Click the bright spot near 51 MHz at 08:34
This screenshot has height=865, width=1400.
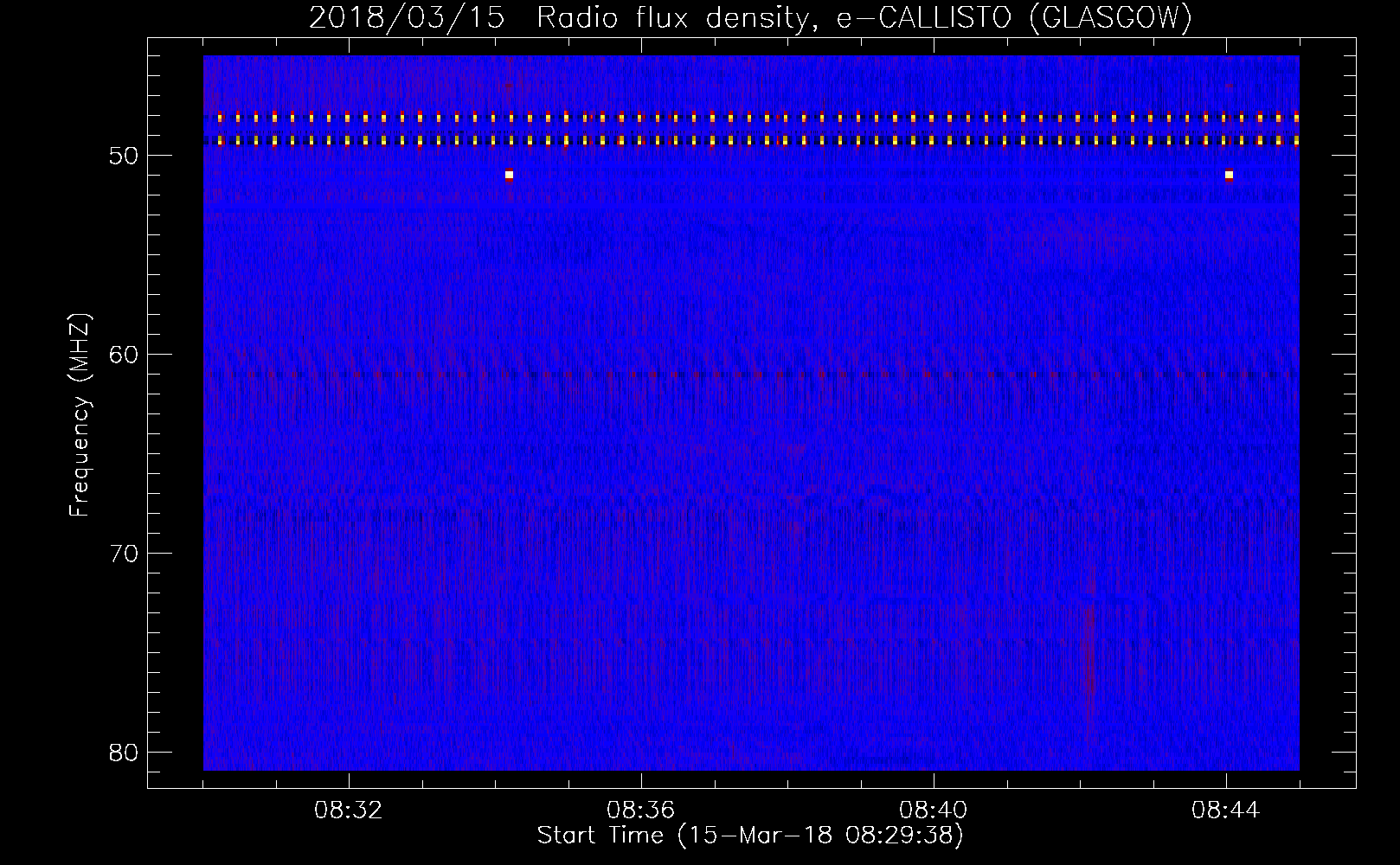509,175
